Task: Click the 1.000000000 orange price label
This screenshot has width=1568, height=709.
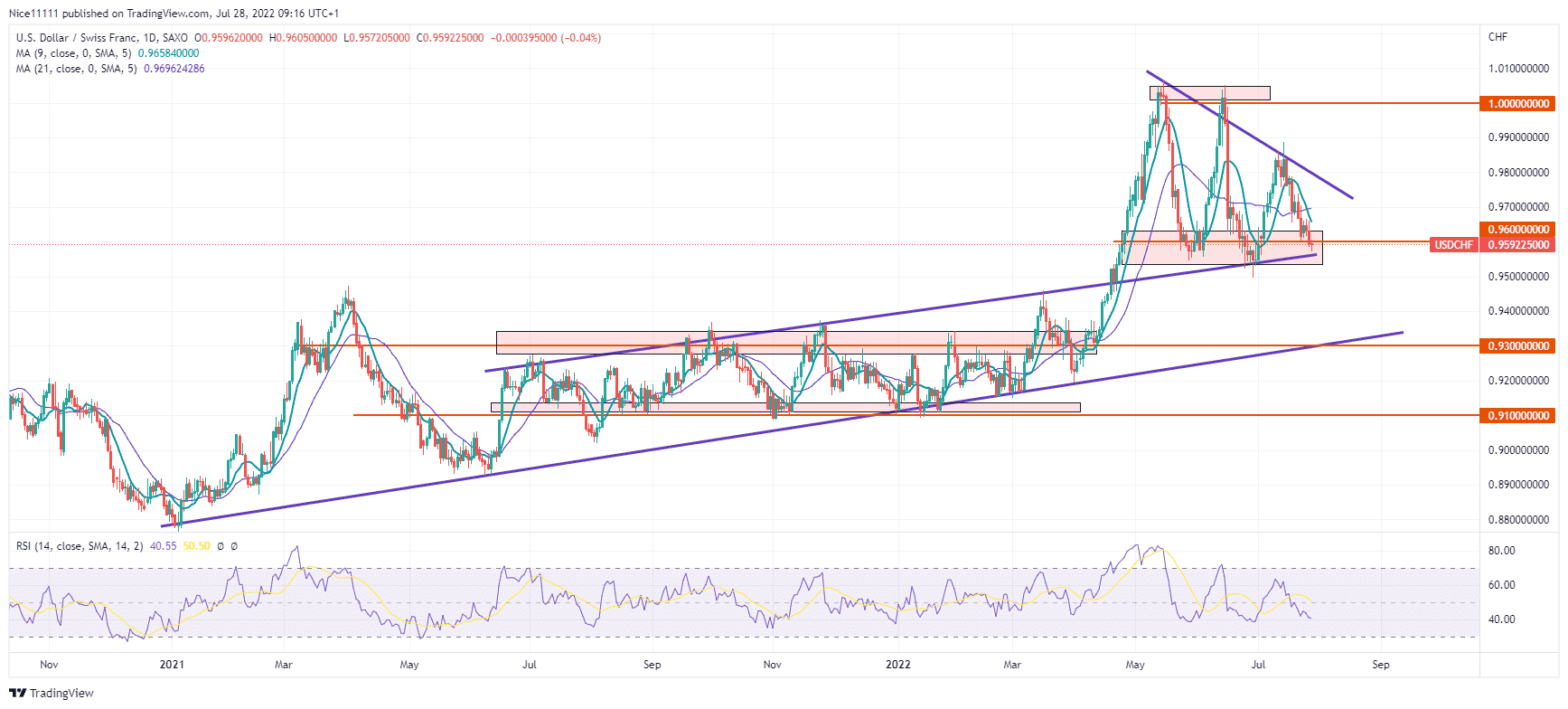Action: [x=1518, y=104]
